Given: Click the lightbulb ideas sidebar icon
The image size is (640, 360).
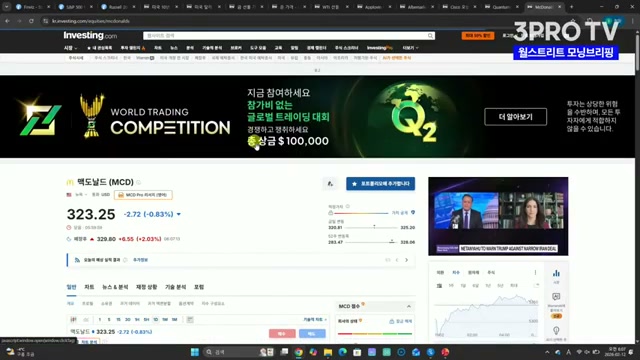Looking at the screenshot, I should tap(556, 331).
